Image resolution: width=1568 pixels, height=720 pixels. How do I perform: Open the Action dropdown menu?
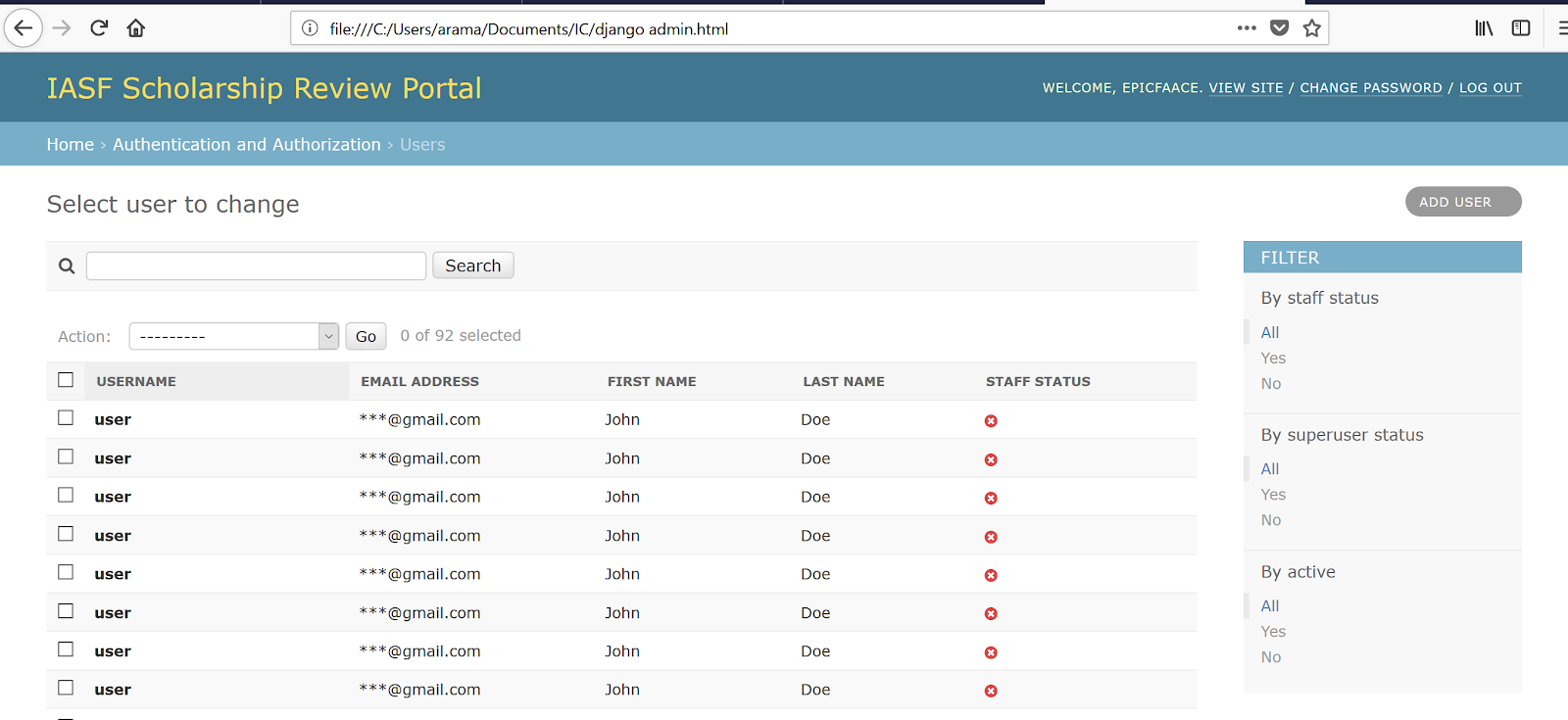233,336
